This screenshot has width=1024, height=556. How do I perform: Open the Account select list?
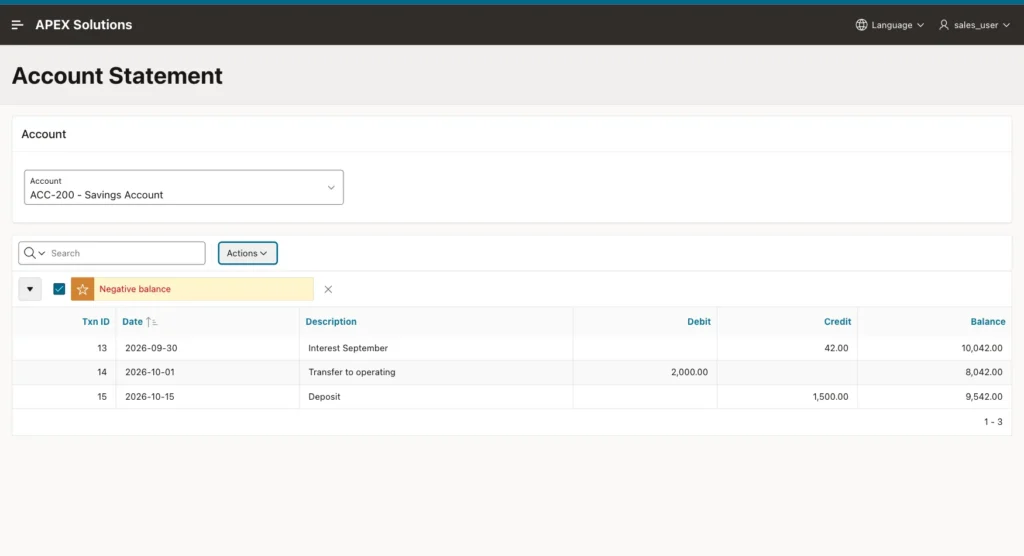pos(184,188)
